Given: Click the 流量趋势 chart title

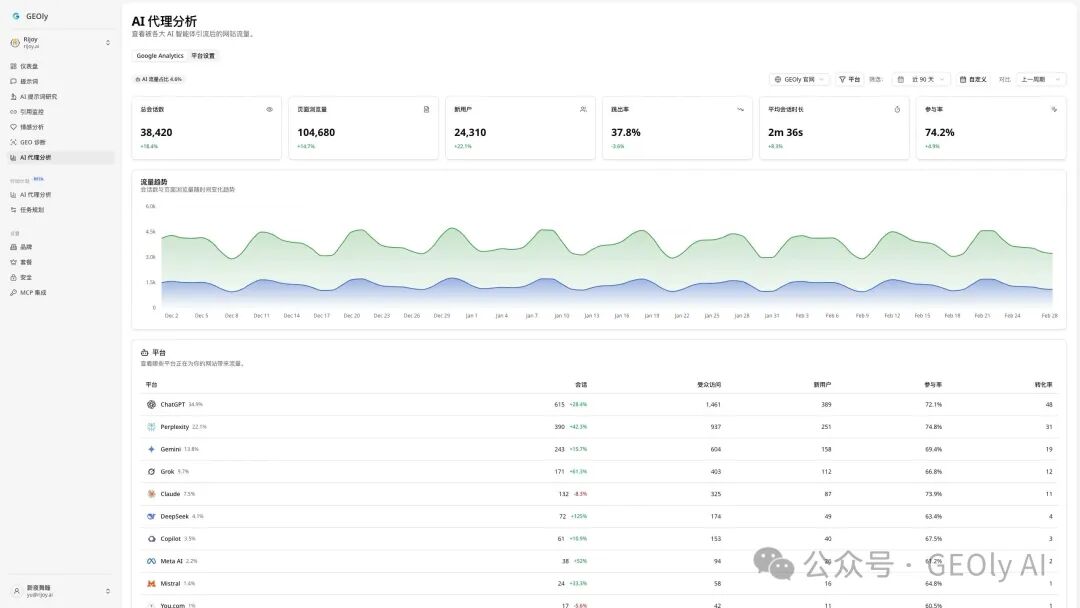Looking at the screenshot, I should click(154, 182).
